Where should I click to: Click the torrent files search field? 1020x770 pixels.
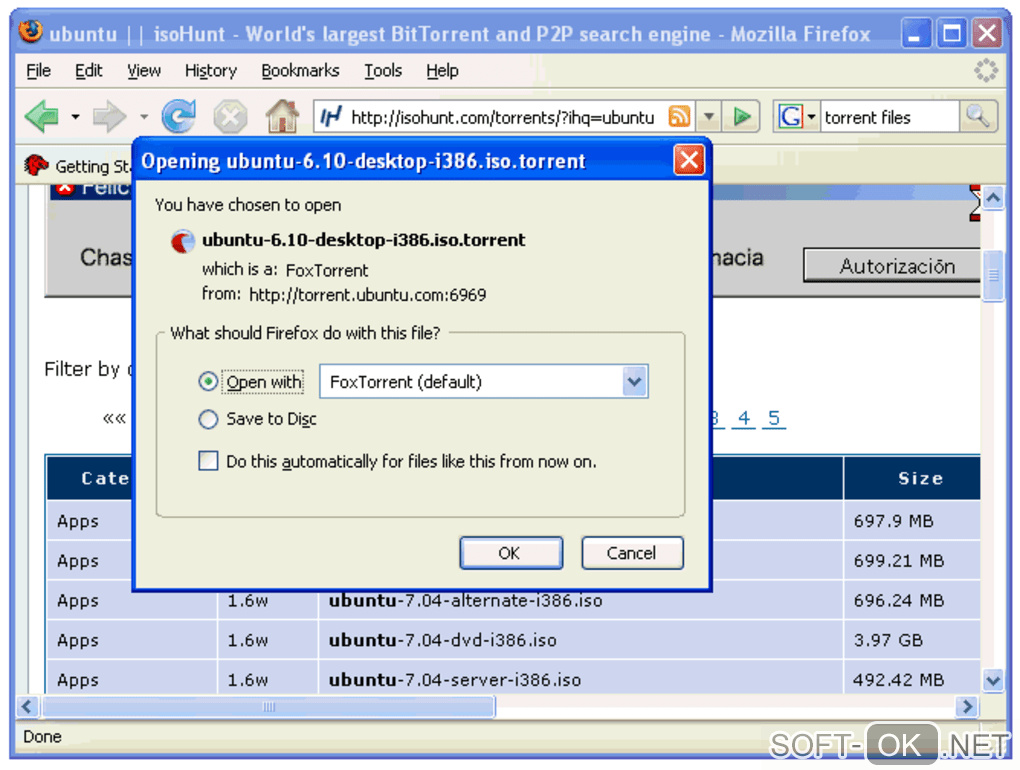[889, 117]
